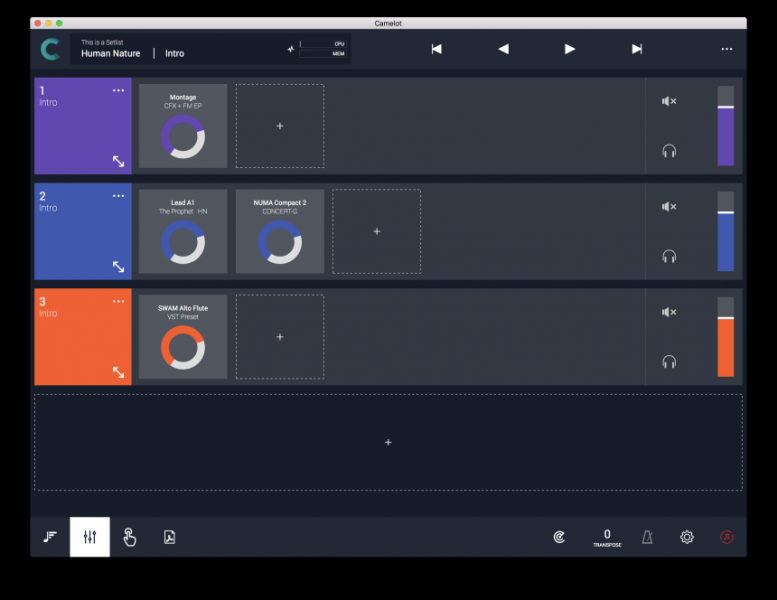
Task: Click the MEM meter bar
Action: (323, 54)
